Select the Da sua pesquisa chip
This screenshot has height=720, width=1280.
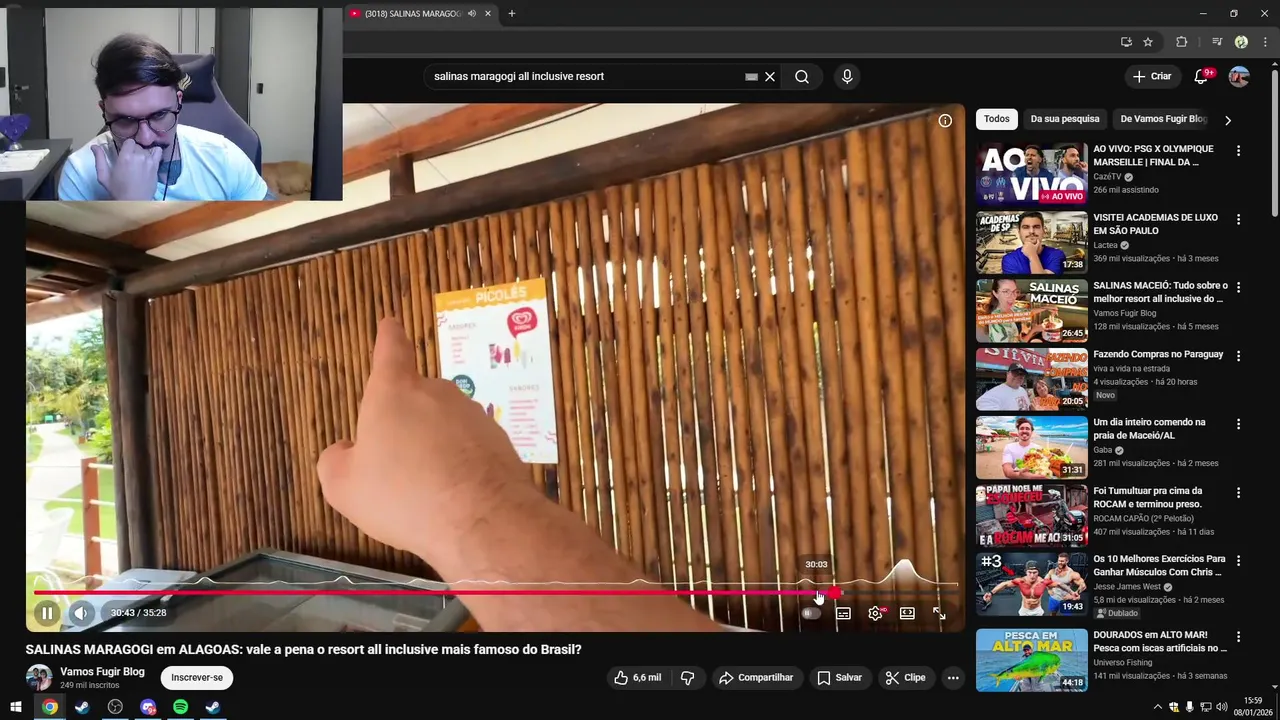[x=1065, y=119]
